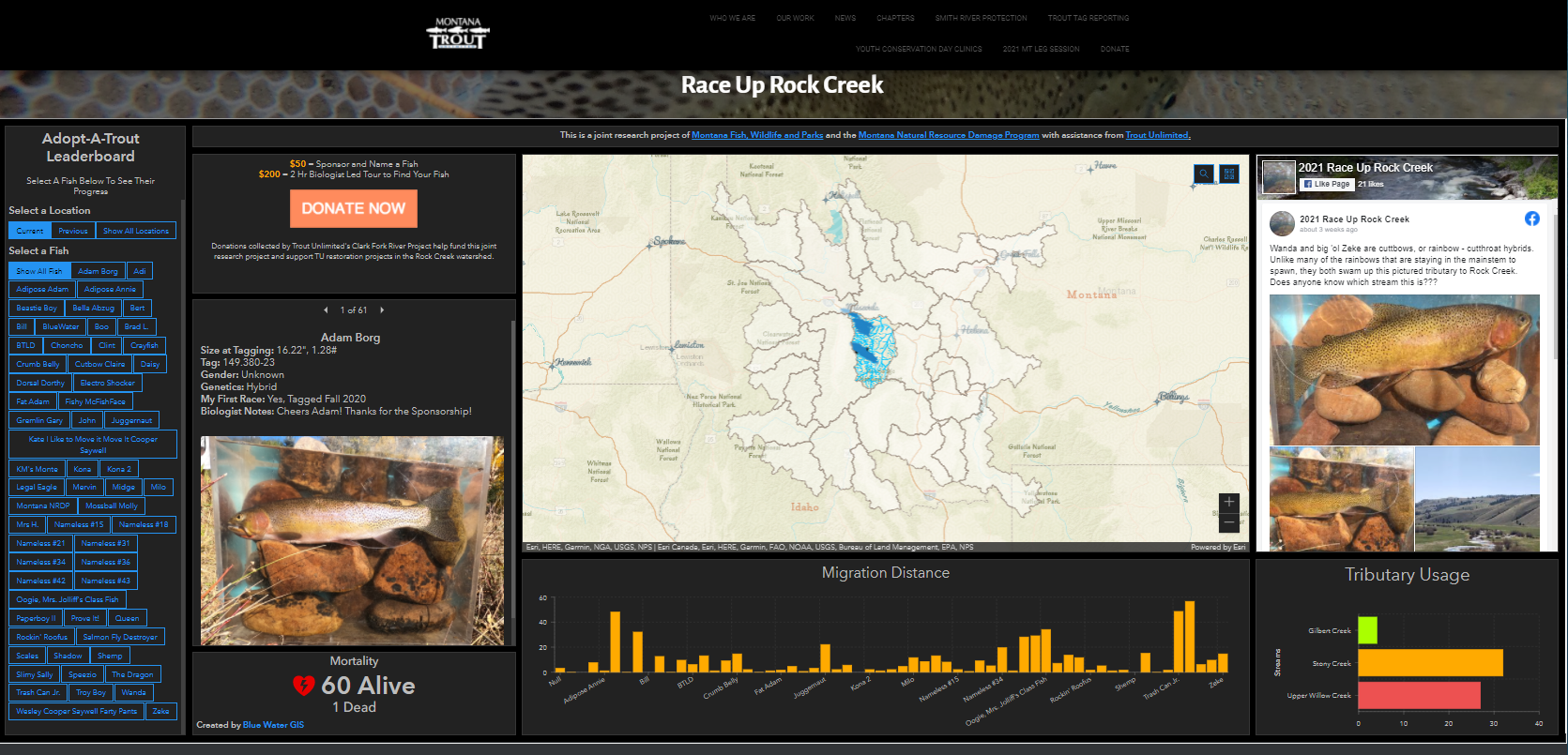Select the fish Salmon Fly Destroyer
1568x755 pixels.
point(120,638)
